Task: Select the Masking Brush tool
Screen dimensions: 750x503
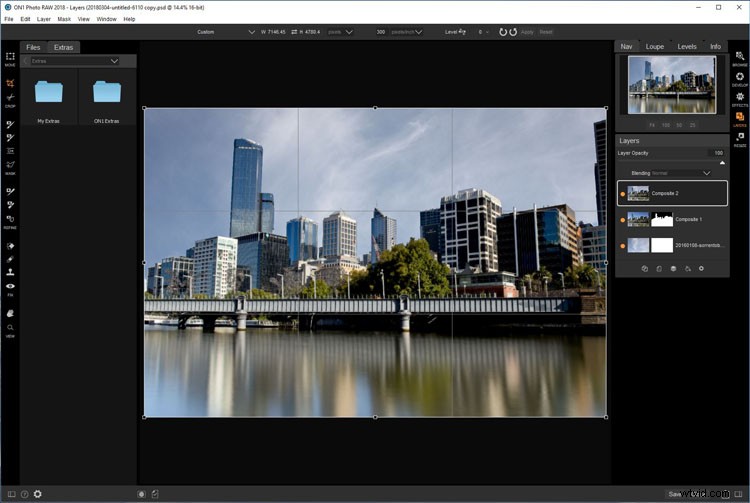Action: 10,124
